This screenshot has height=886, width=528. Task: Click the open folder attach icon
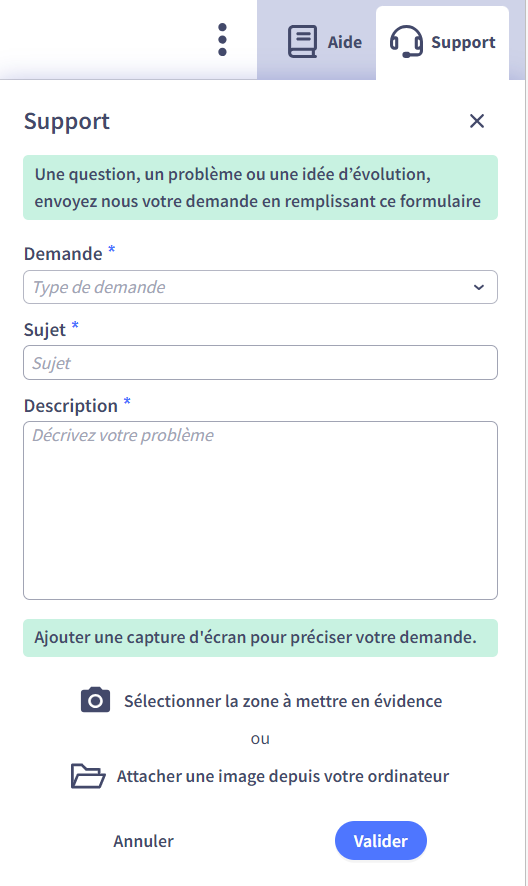point(88,776)
